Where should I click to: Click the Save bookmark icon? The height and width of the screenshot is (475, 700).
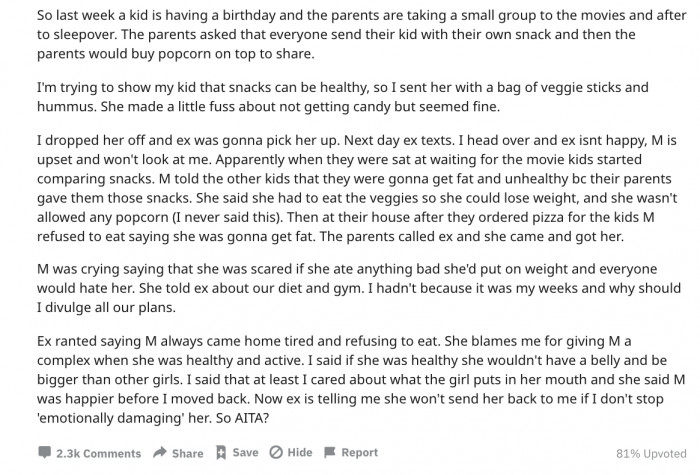tap(221, 453)
